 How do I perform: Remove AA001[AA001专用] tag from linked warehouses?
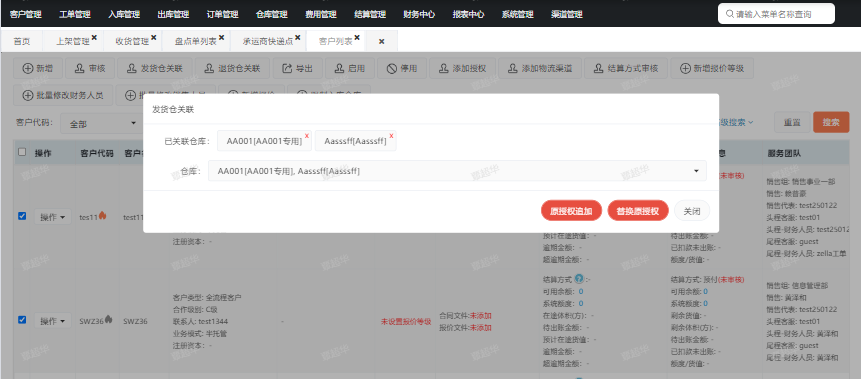coord(306,136)
